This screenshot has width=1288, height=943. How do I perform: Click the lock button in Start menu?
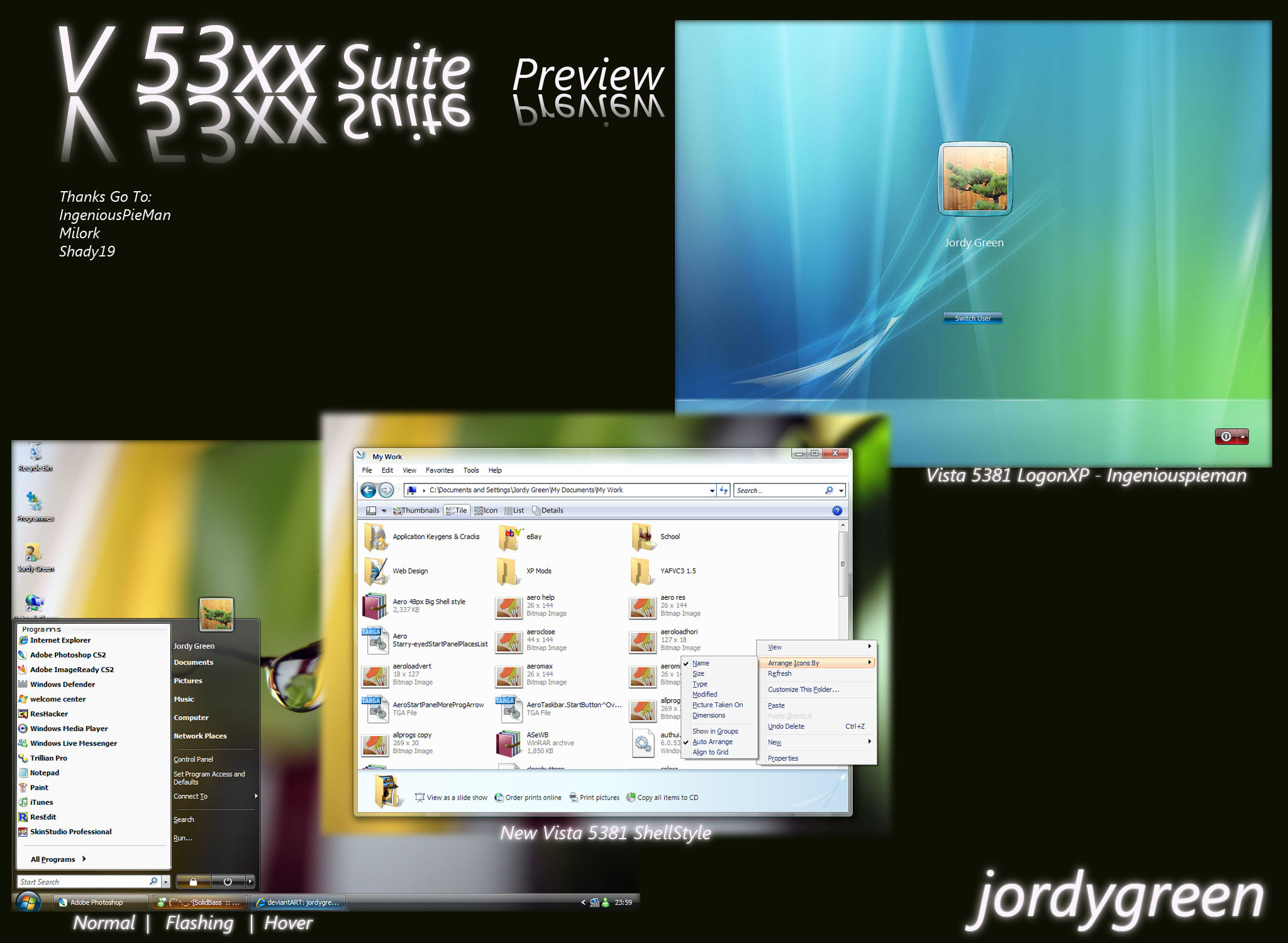(193, 881)
